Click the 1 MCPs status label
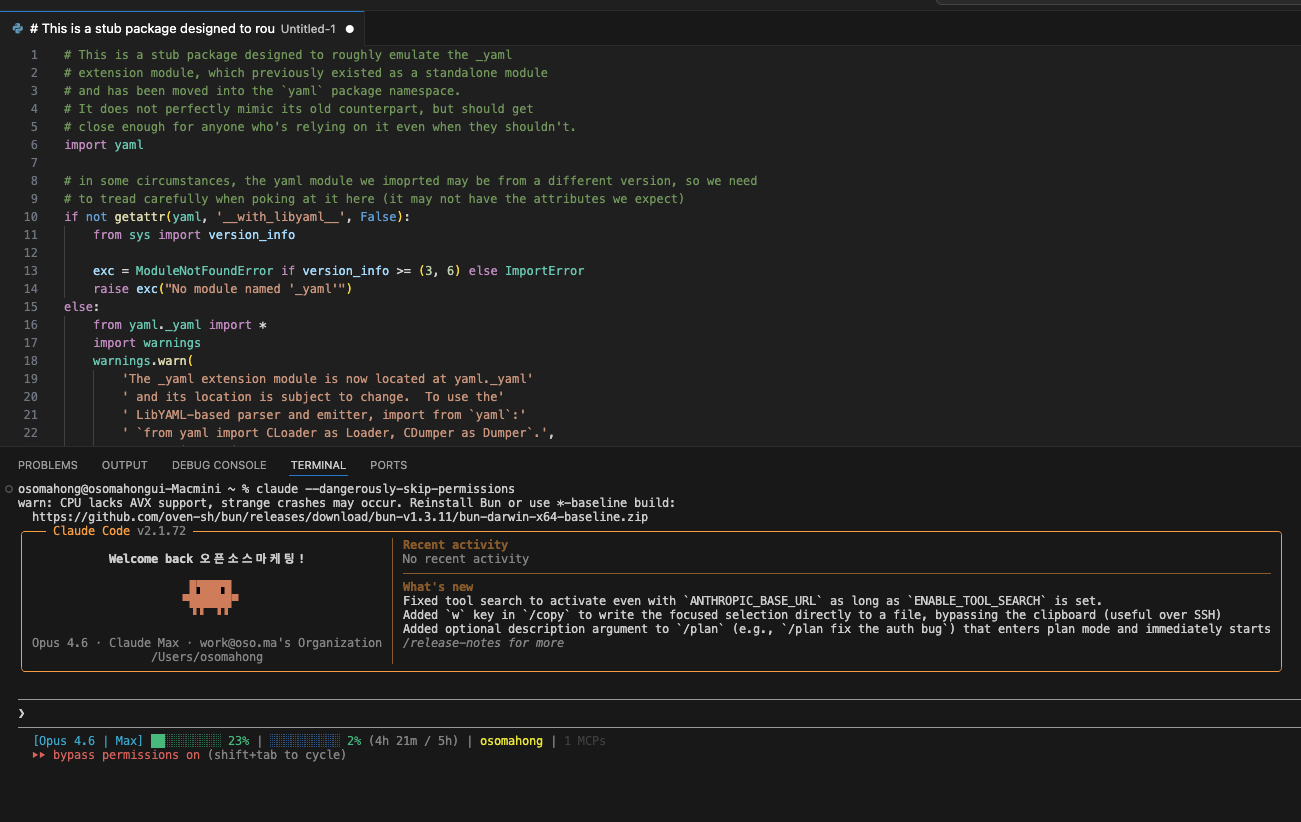The height and width of the screenshot is (822, 1301). pos(584,741)
